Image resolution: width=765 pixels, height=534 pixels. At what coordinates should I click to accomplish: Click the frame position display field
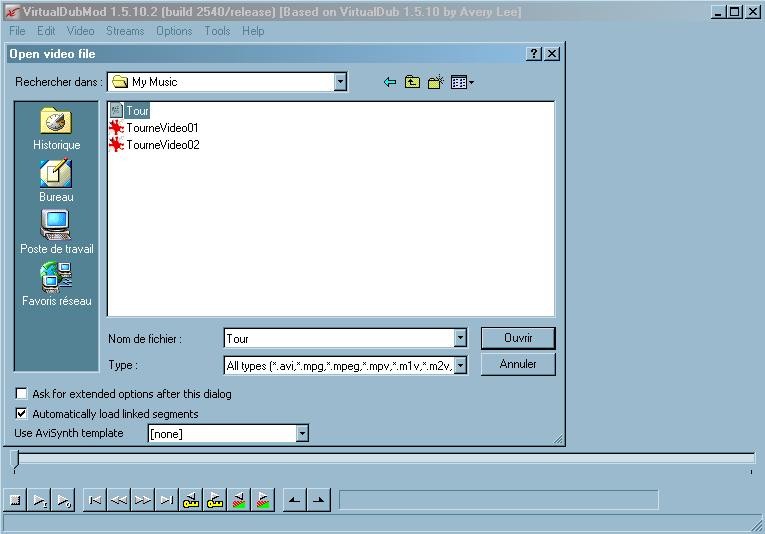tap(499, 500)
